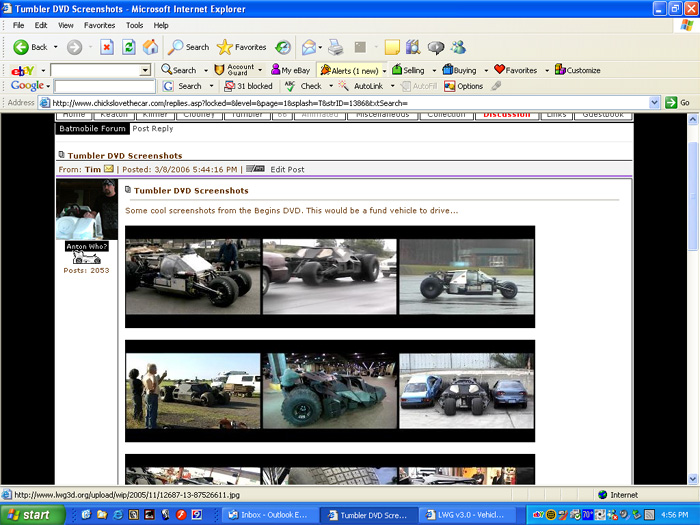Expand the address bar dropdown arrow
The height and width of the screenshot is (525, 700).
[654, 103]
